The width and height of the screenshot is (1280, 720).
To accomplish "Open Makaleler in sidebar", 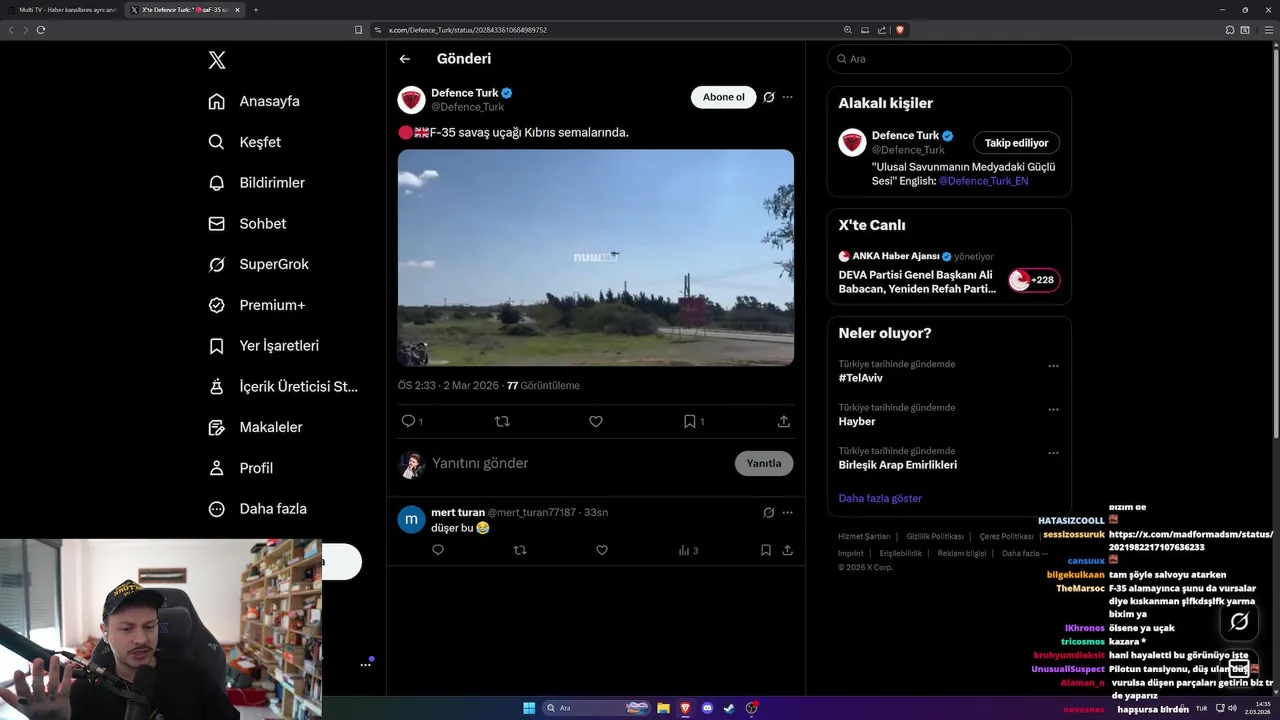I will (255, 427).
